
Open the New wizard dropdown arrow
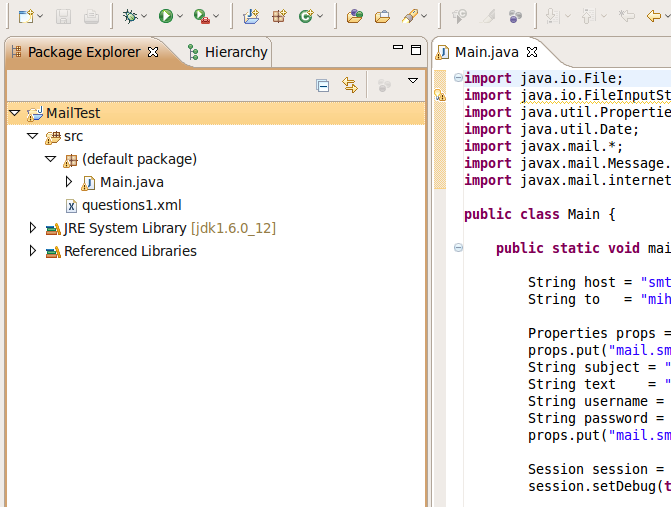(40, 16)
